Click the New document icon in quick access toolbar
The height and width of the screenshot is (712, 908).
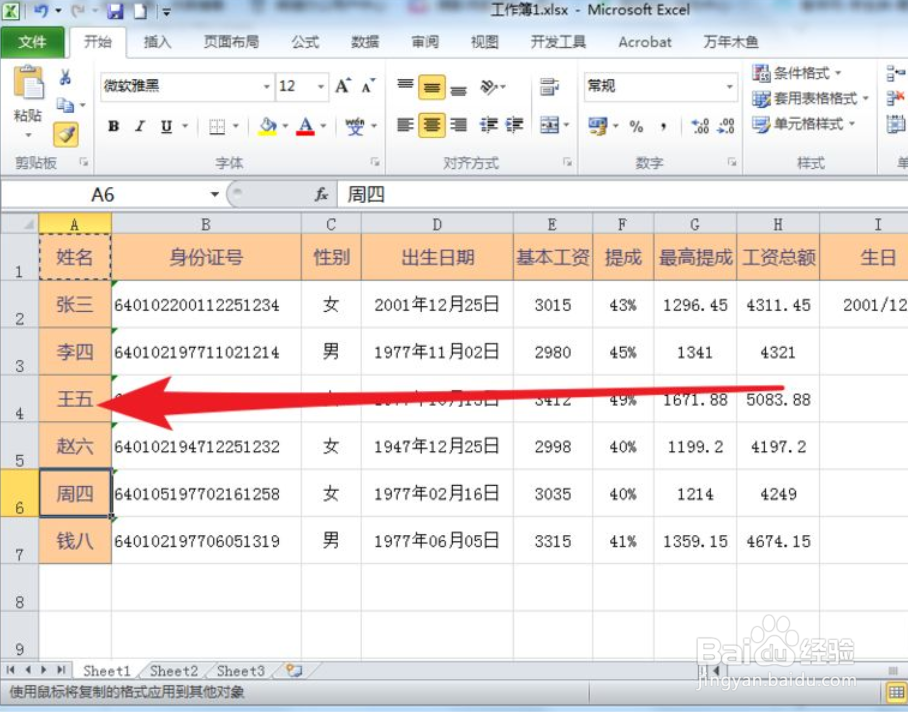point(140,11)
